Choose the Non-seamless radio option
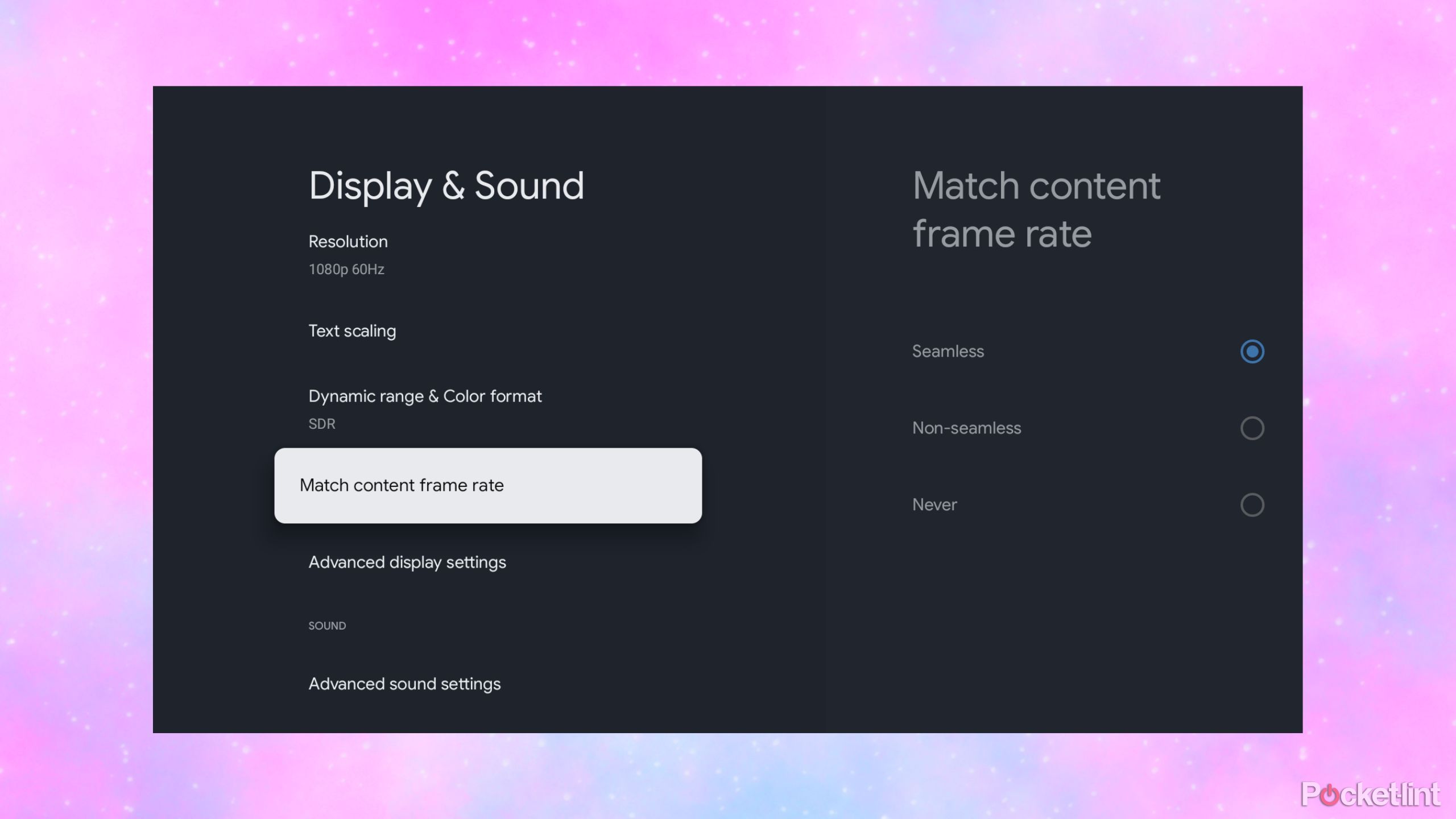Image resolution: width=1456 pixels, height=819 pixels. point(1252,428)
